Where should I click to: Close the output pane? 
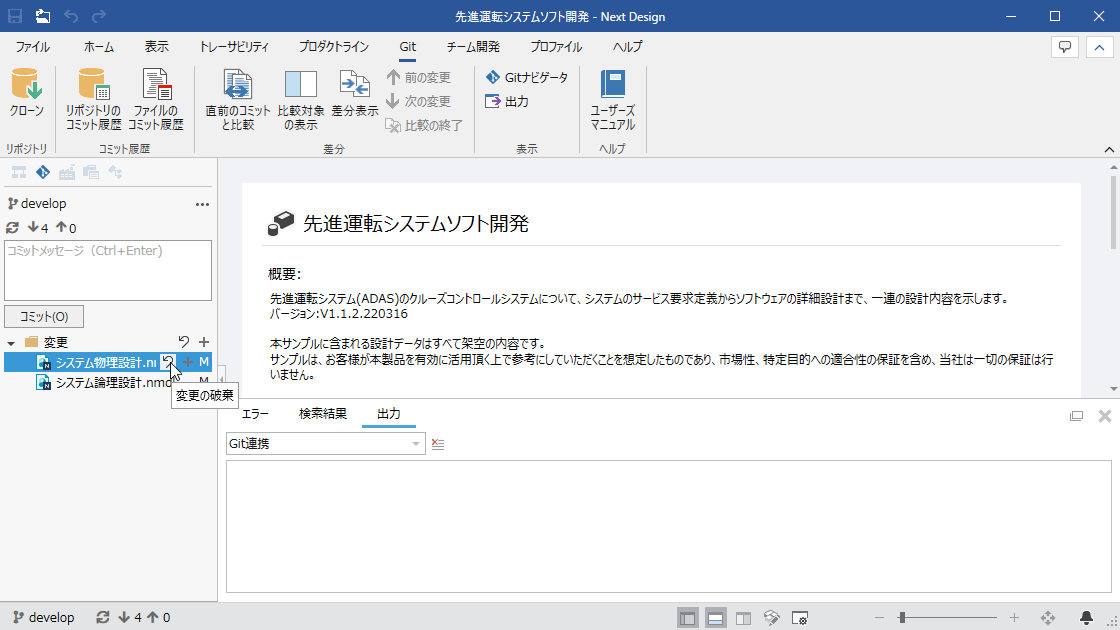(x=1105, y=416)
